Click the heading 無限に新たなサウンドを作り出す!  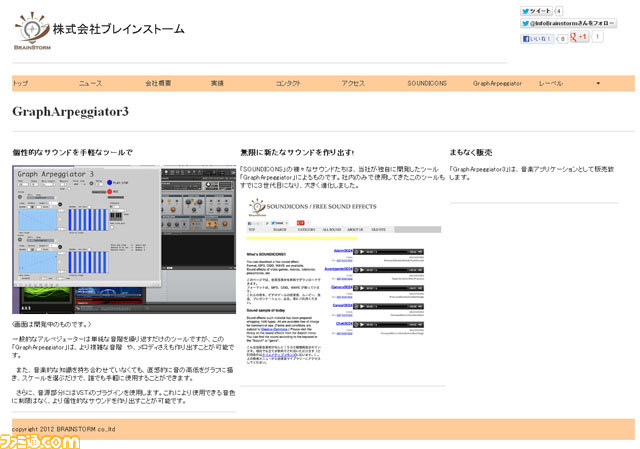tap(297, 153)
